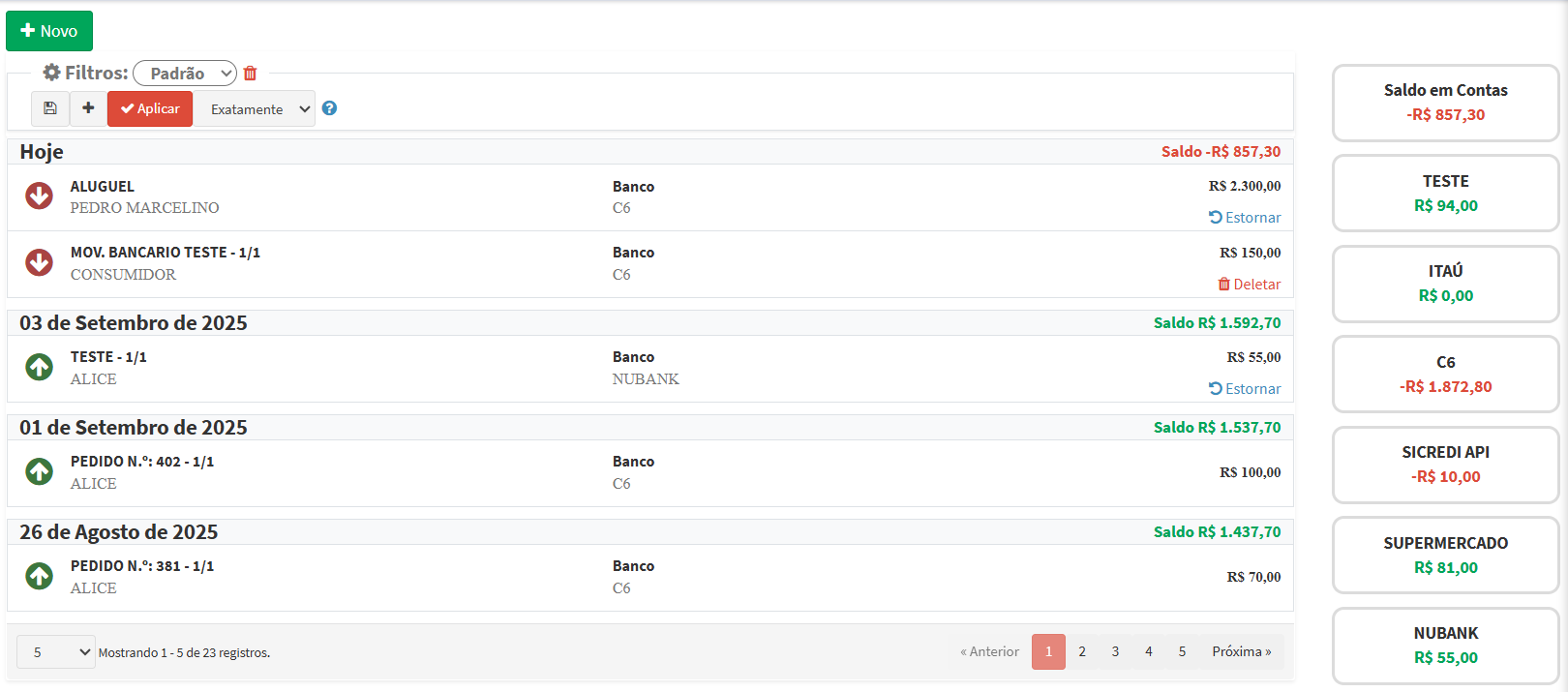Go to page 2 of results
This screenshot has width=1568, height=692.
[1082, 652]
